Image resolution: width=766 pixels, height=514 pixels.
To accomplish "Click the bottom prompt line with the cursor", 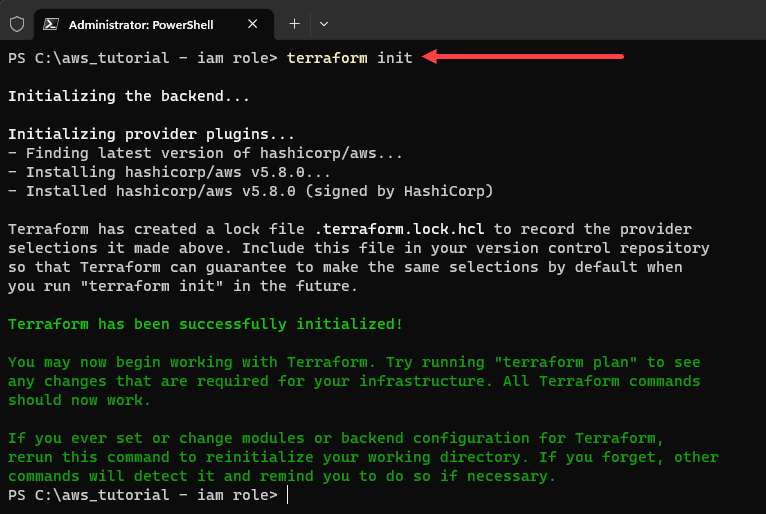I will [148, 495].
